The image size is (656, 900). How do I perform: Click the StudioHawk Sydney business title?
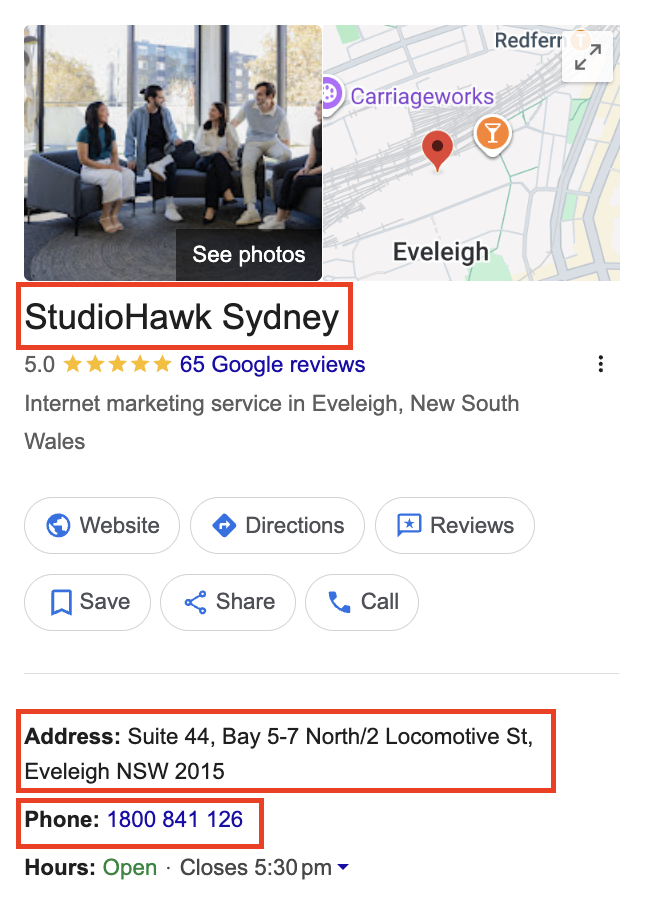pos(182,317)
